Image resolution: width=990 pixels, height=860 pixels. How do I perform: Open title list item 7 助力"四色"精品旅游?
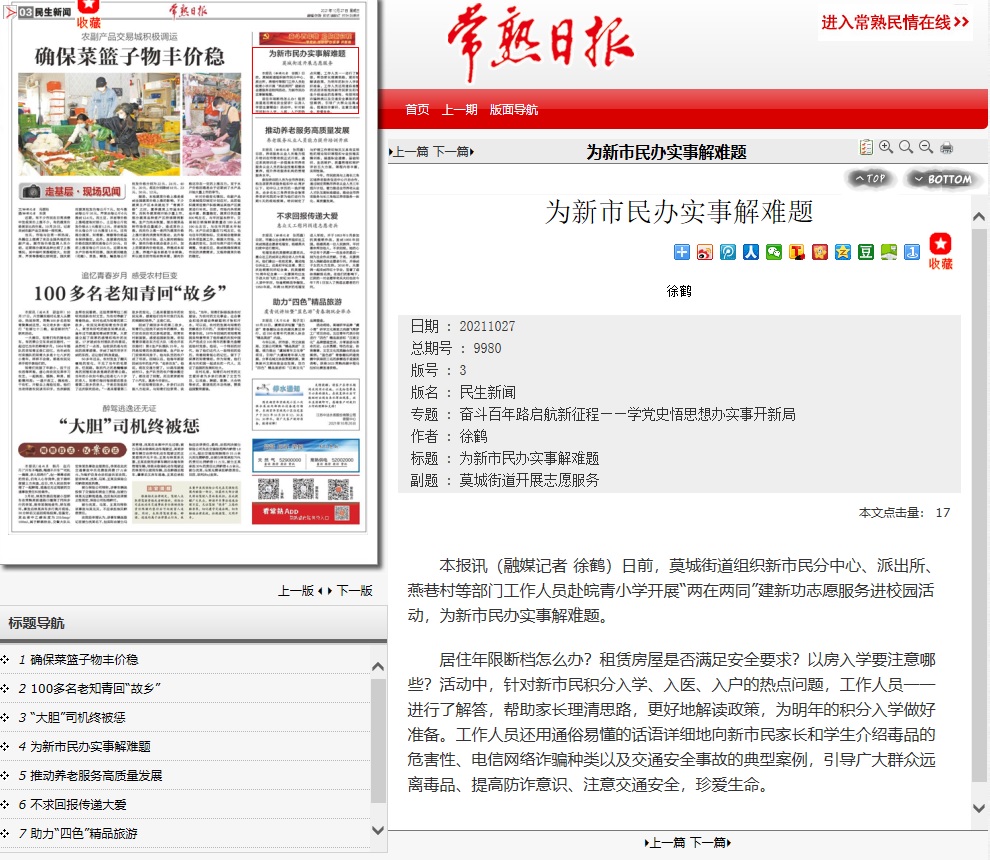point(83,834)
